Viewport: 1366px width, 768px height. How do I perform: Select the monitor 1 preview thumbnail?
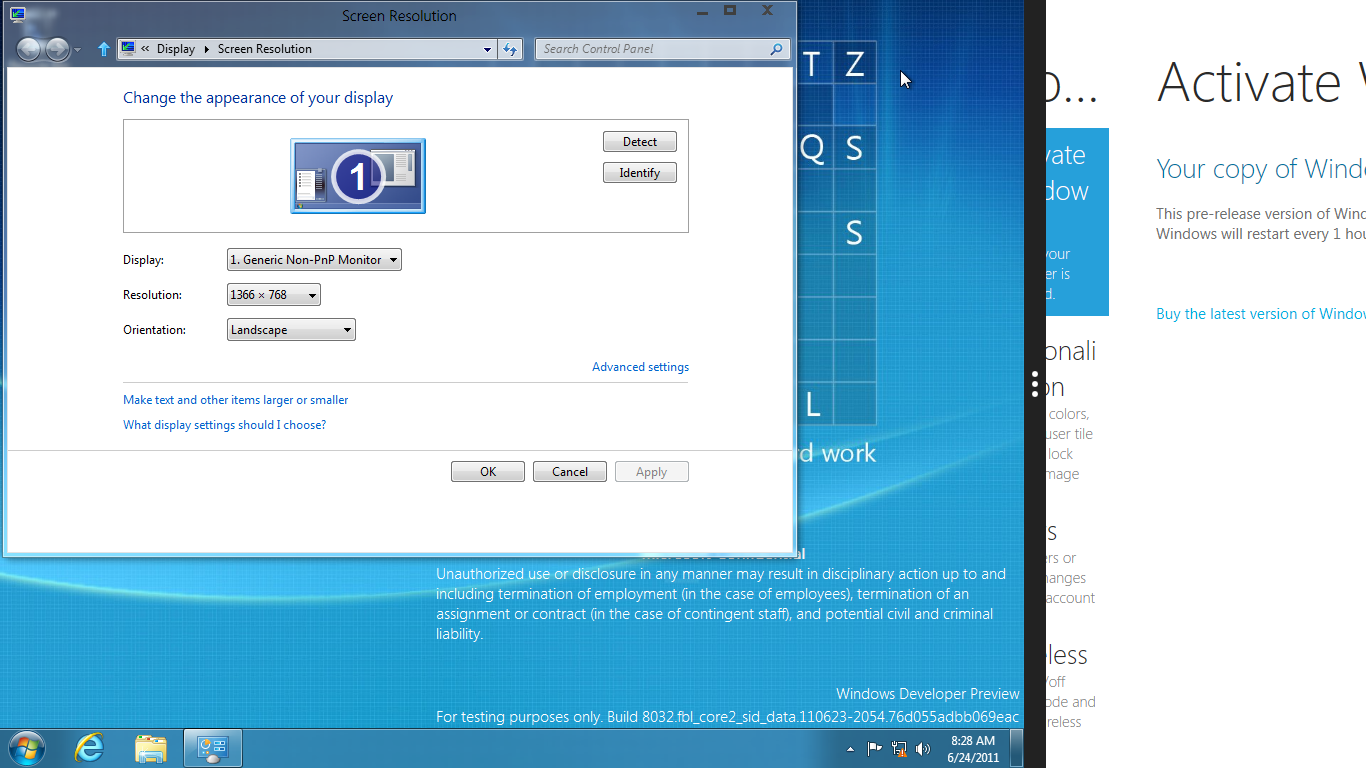click(x=358, y=176)
